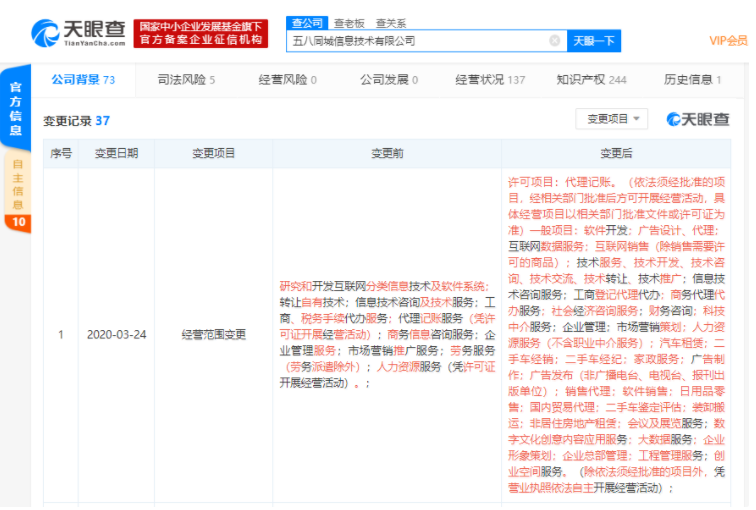This screenshot has width=756, height=510.
Task: Click the 天眼一下 search button
Action: pos(594,41)
